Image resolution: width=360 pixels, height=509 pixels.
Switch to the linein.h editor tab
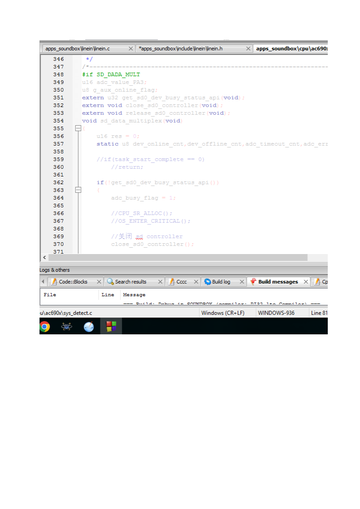pos(181,49)
